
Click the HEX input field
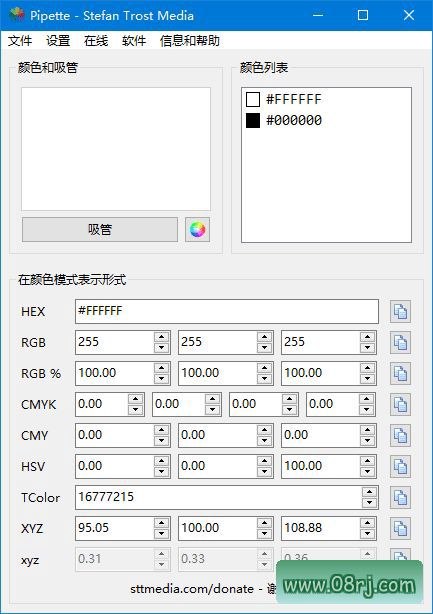click(227, 312)
